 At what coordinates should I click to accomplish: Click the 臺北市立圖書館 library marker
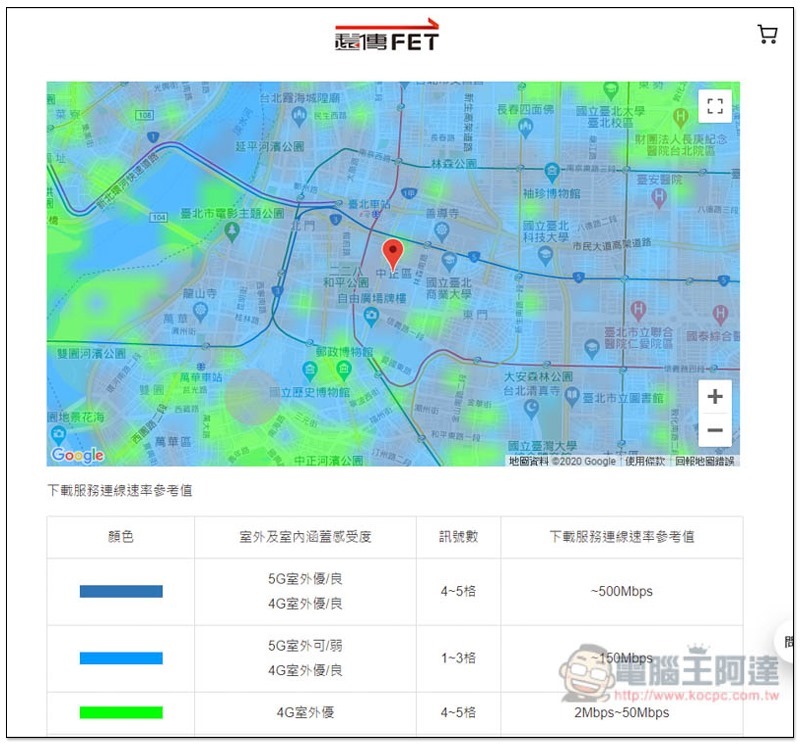click(x=572, y=396)
